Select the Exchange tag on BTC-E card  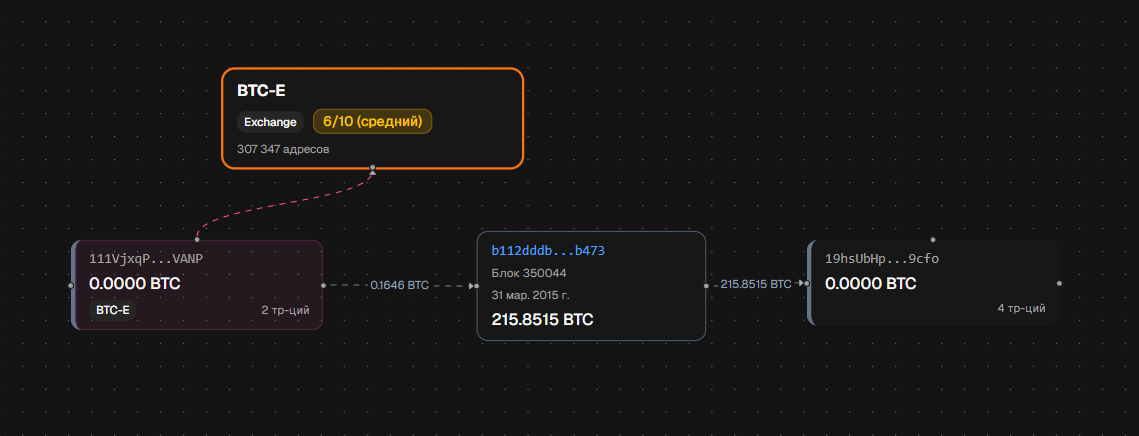click(270, 122)
